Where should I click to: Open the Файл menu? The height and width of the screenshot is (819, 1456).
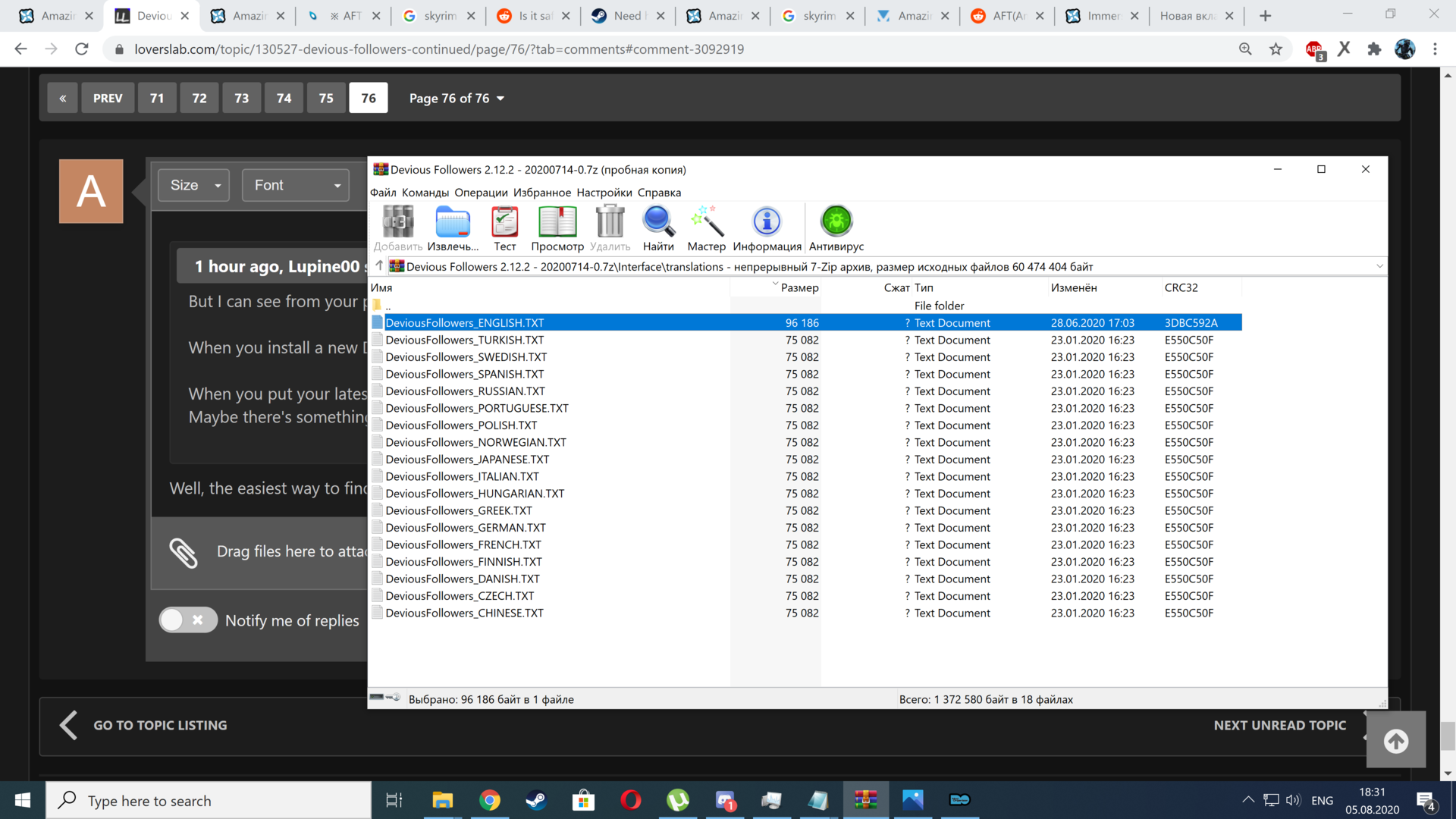(383, 193)
